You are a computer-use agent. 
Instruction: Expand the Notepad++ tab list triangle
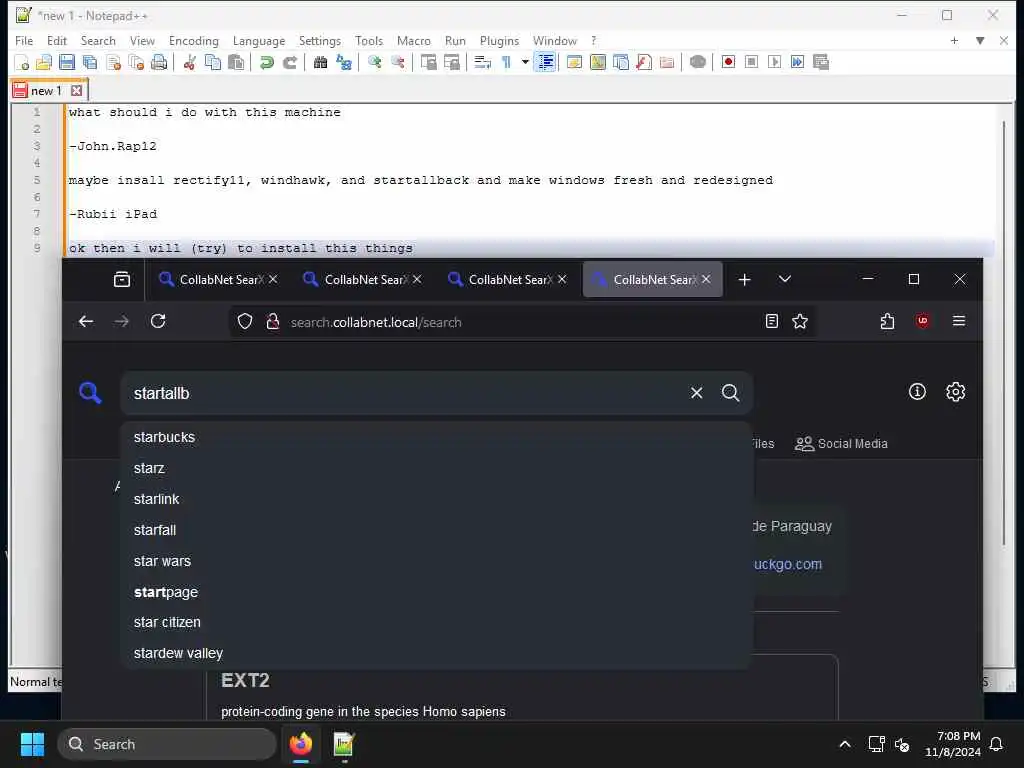click(980, 40)
